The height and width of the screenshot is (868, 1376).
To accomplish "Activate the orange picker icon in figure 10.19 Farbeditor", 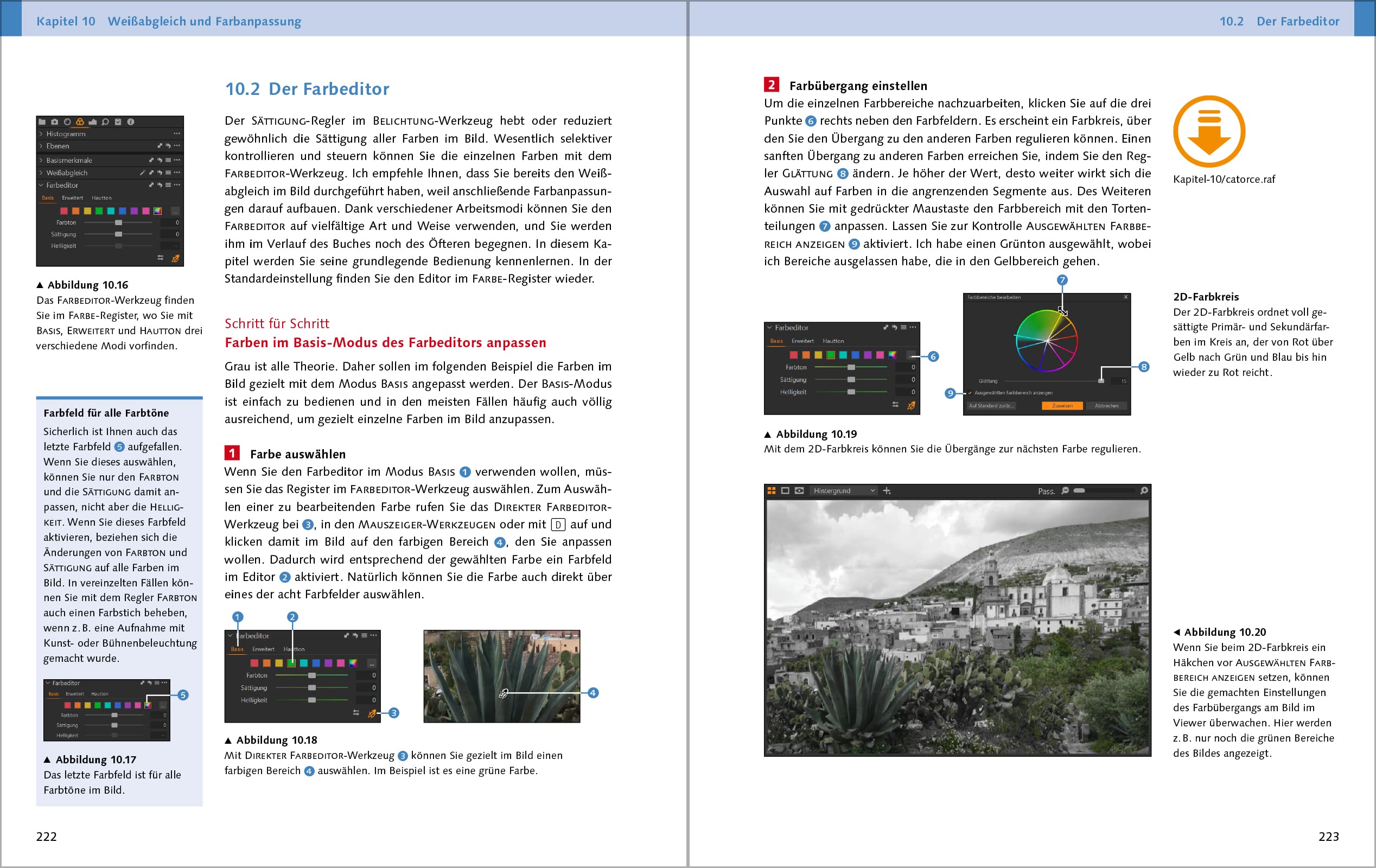I will tap(911, 405).
